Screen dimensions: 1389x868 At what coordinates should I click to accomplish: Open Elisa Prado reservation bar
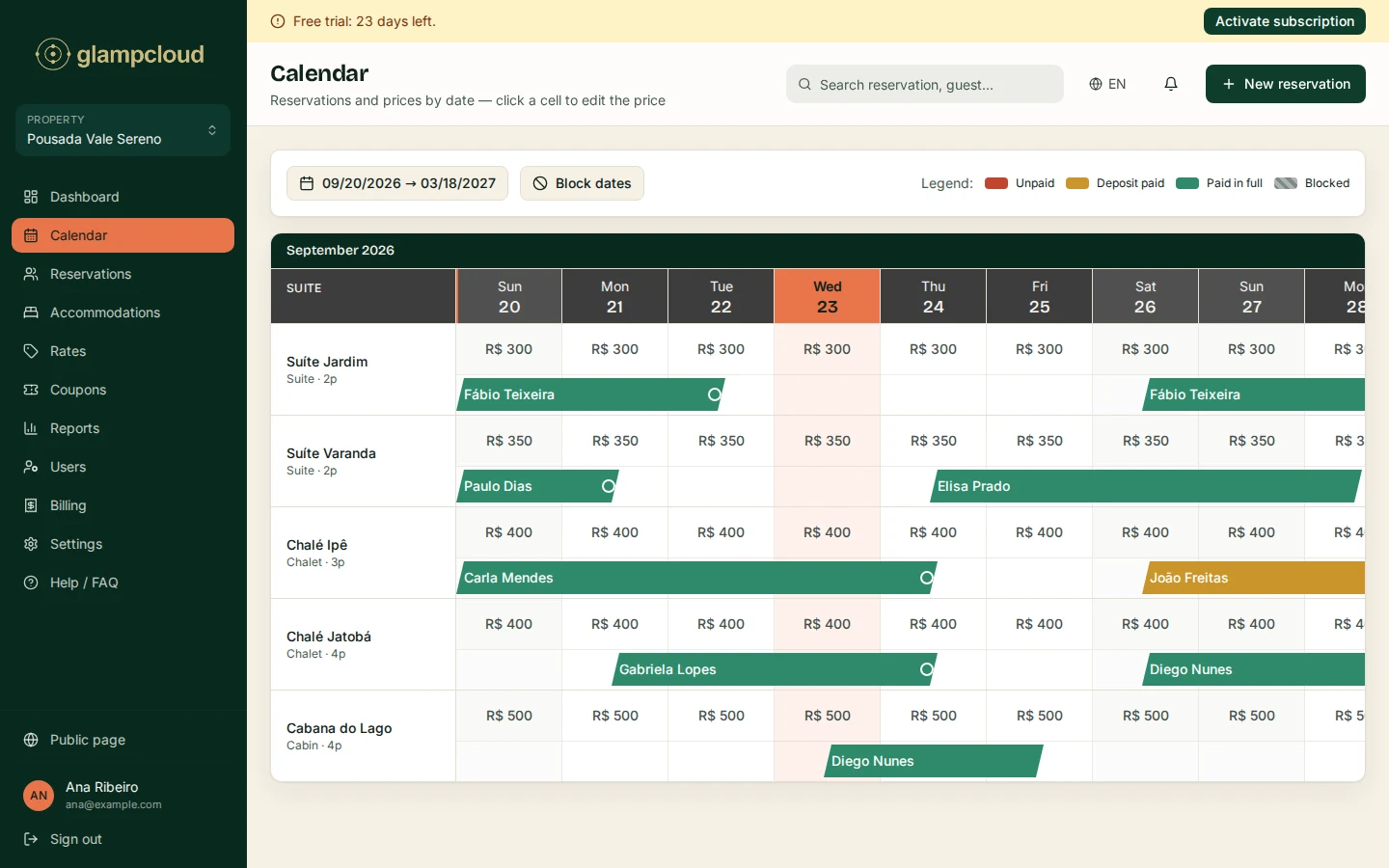pos(1146,486)
